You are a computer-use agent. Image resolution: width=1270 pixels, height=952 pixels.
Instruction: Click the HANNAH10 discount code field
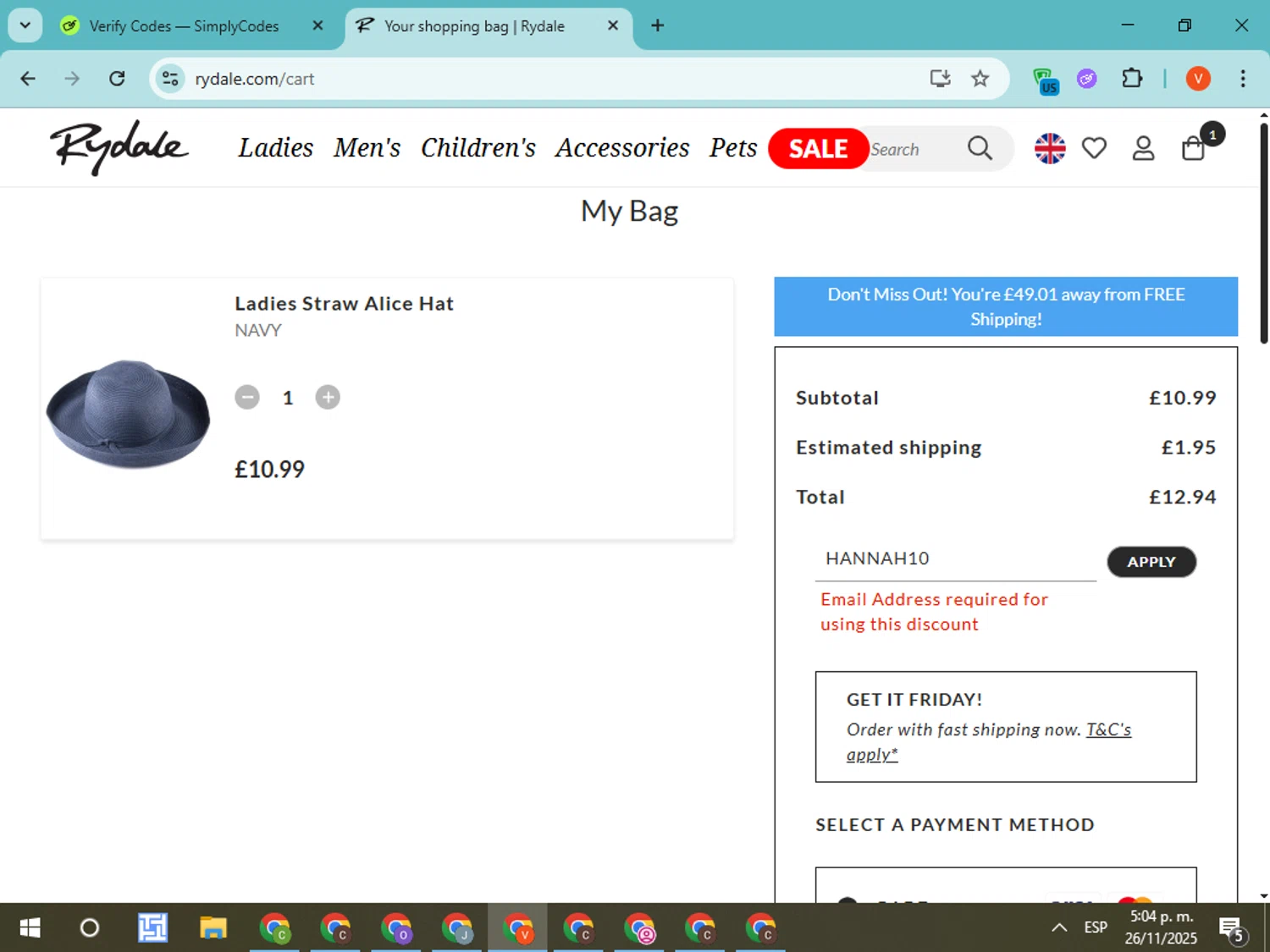[956, 559]
